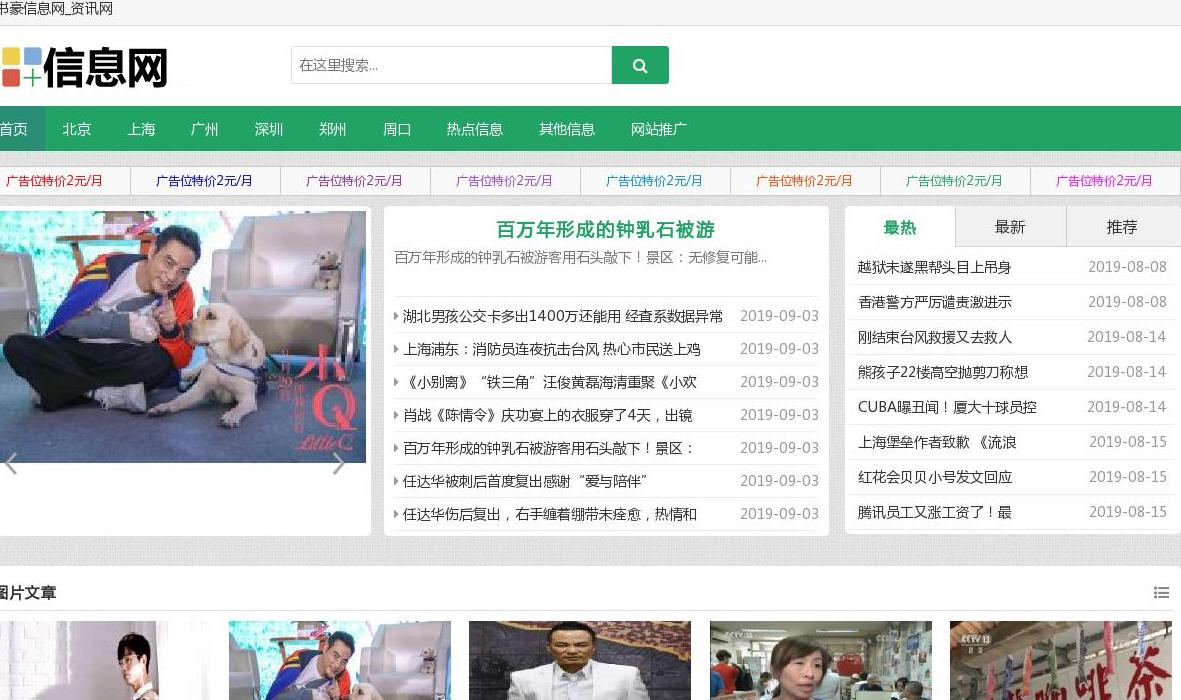Click the arrow bullet before 湖北男孩公交卡 headline
This screenshot has height=700, width=1181.
point(396,316)
